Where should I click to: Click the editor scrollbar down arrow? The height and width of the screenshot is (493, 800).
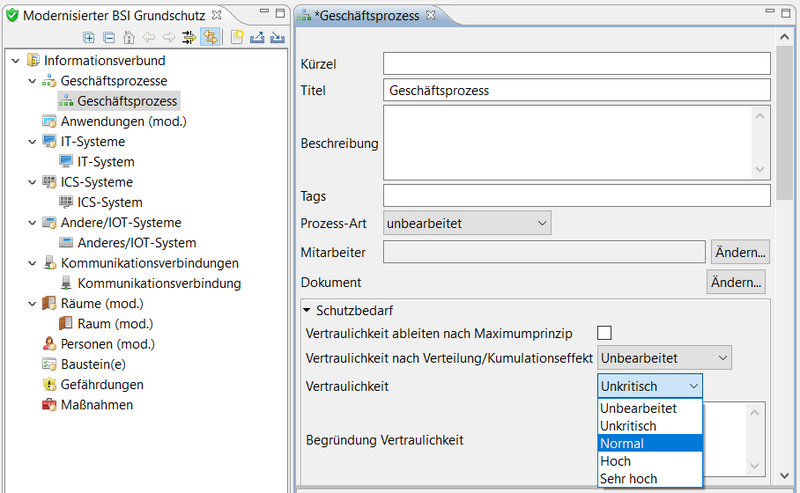click(784, 476)
